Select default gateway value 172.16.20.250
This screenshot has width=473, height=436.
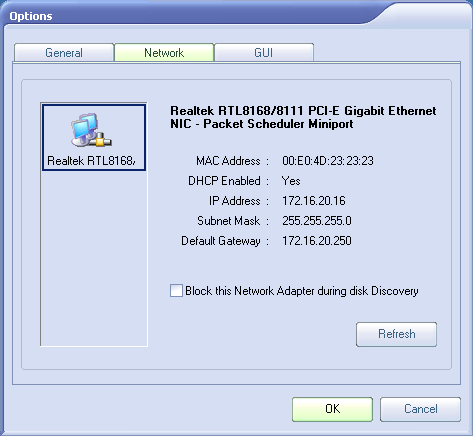(x=317, y=241)
